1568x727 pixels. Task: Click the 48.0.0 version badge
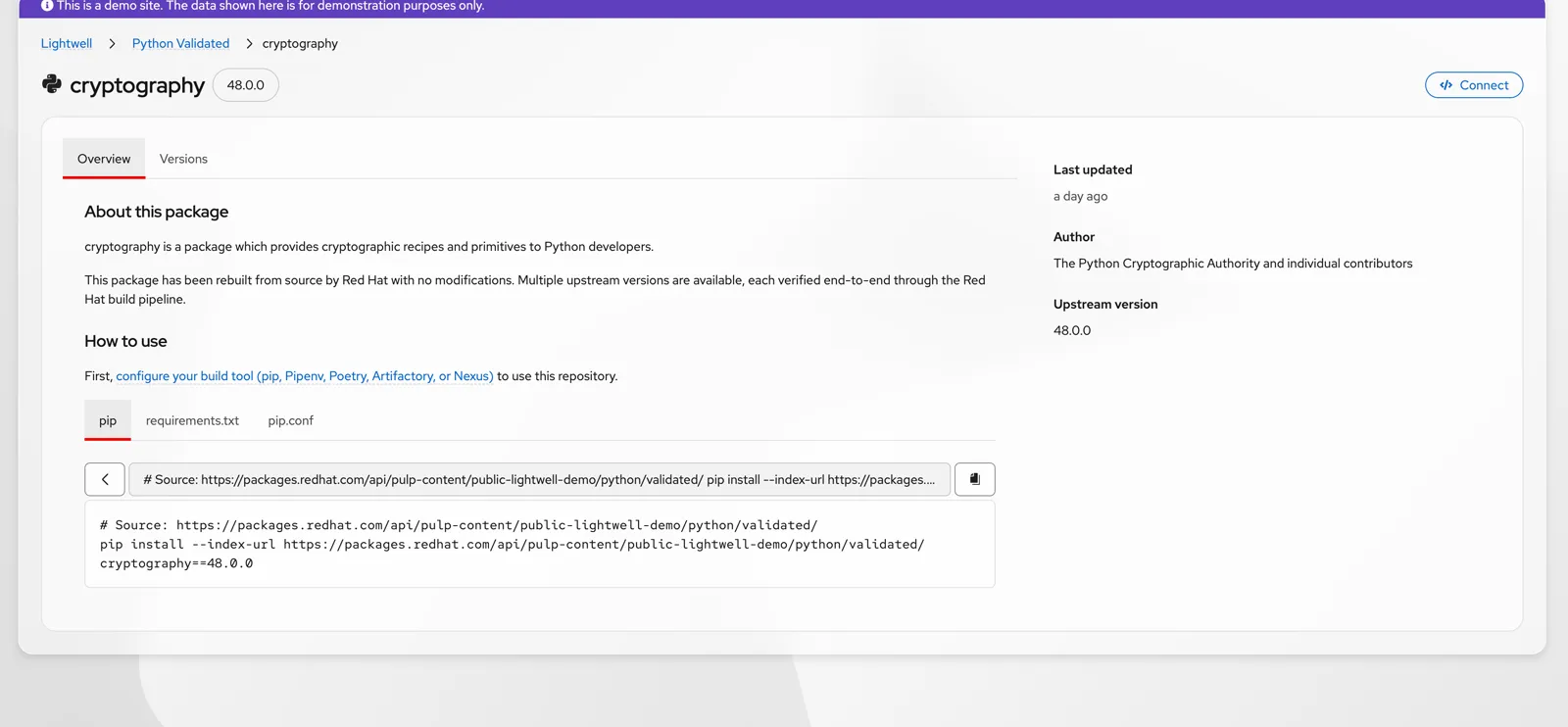(246, 85)
